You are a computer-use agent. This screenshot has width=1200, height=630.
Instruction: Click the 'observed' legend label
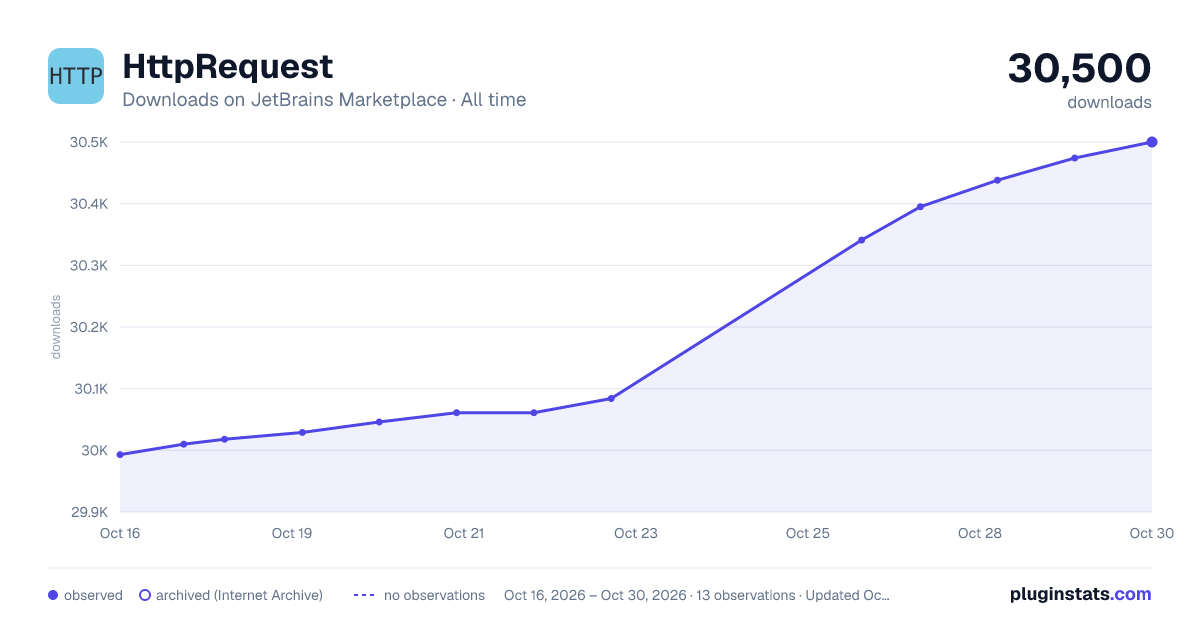93,595
